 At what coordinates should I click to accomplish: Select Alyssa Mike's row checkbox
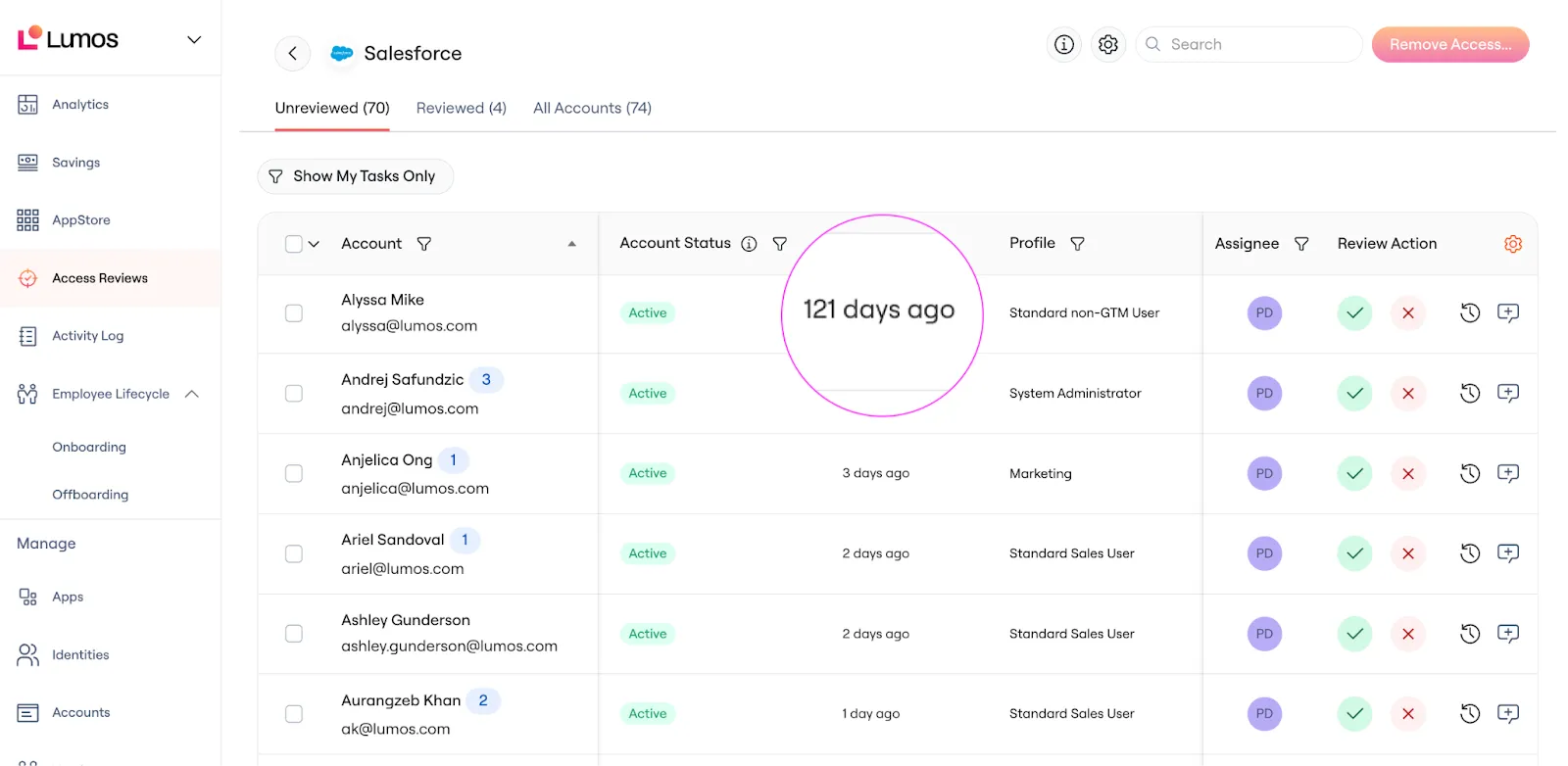[x=293, y=313]
